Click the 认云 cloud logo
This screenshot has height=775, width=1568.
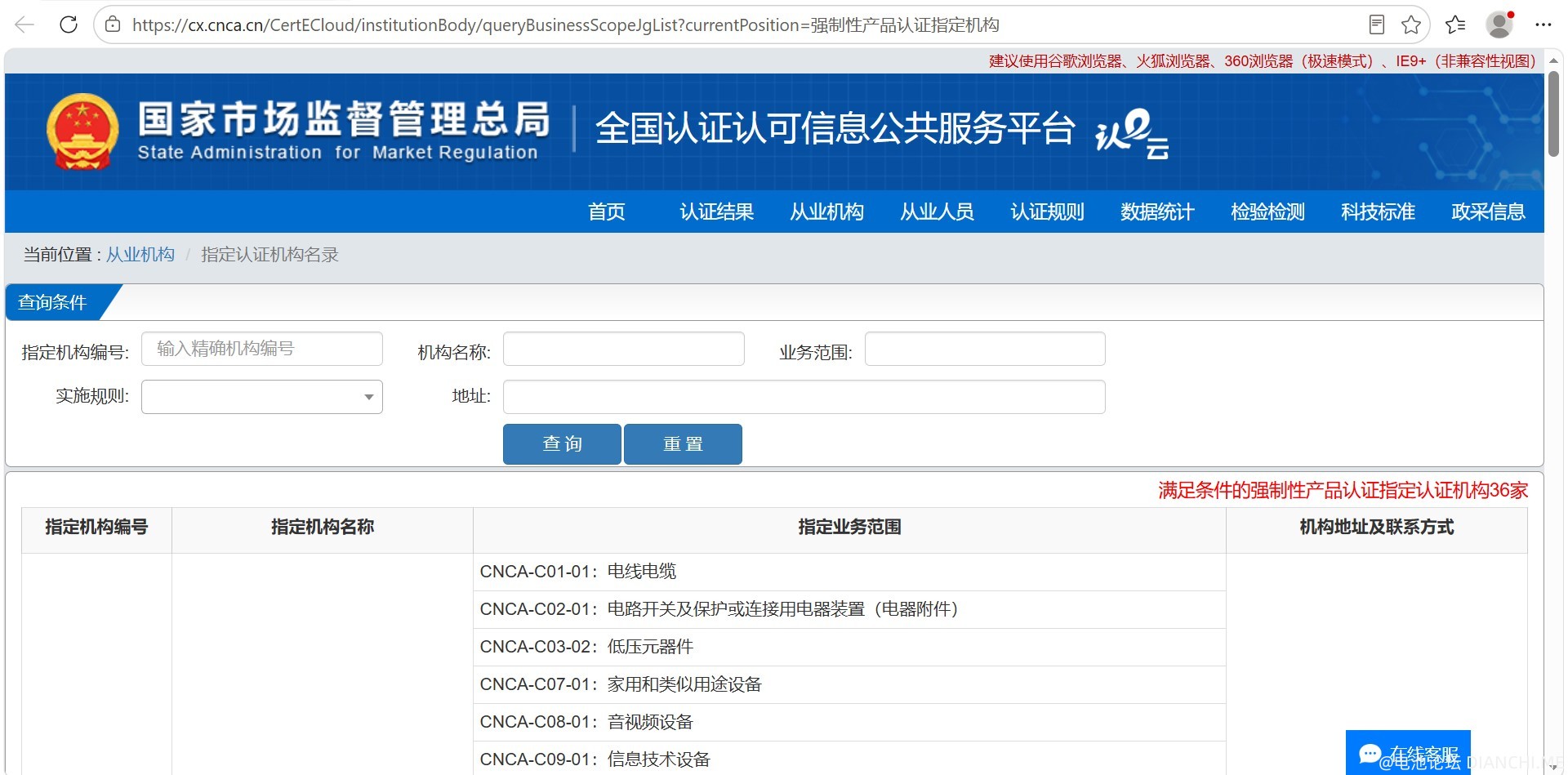coord(1132,132)
